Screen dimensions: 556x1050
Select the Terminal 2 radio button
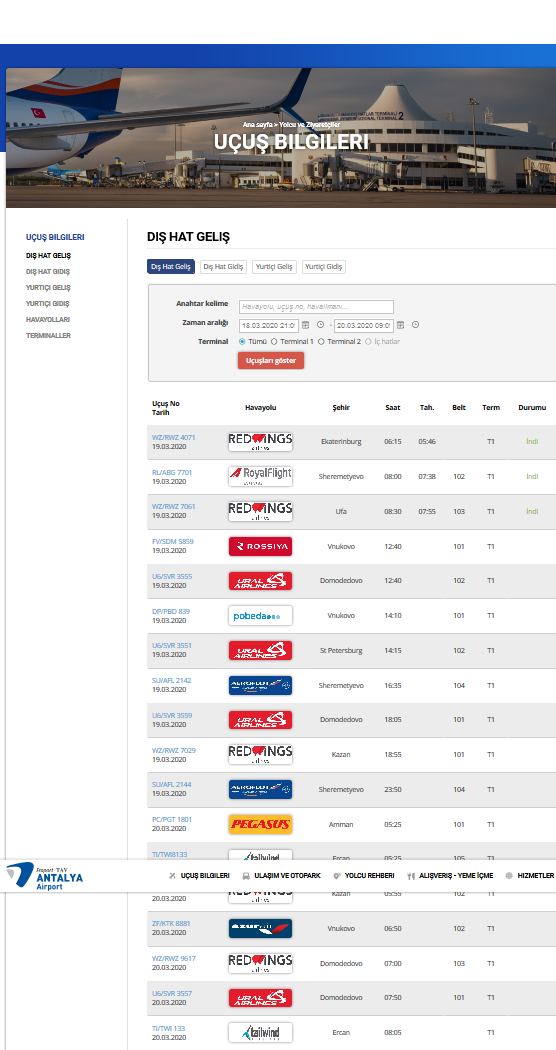coord(321,342)
